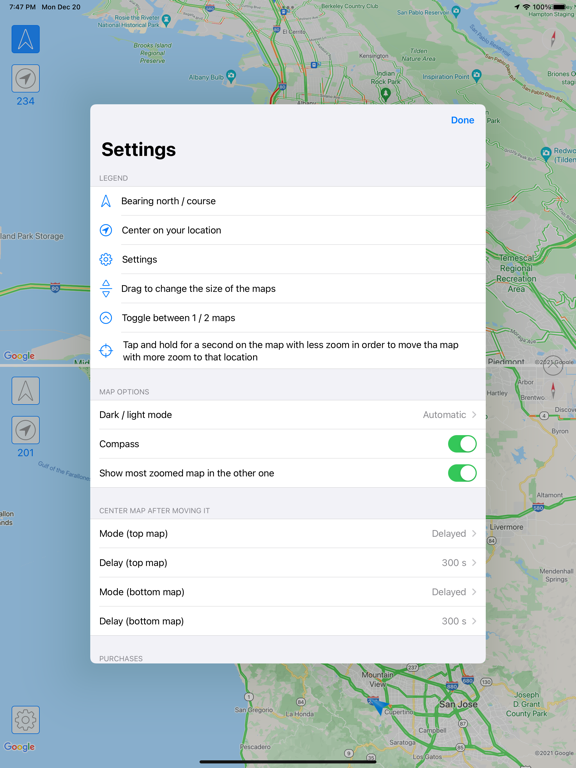Viewport: 576px width, 768px height.
Task: Tap the Livermore label on map
Action: click(x=506, y=527)
